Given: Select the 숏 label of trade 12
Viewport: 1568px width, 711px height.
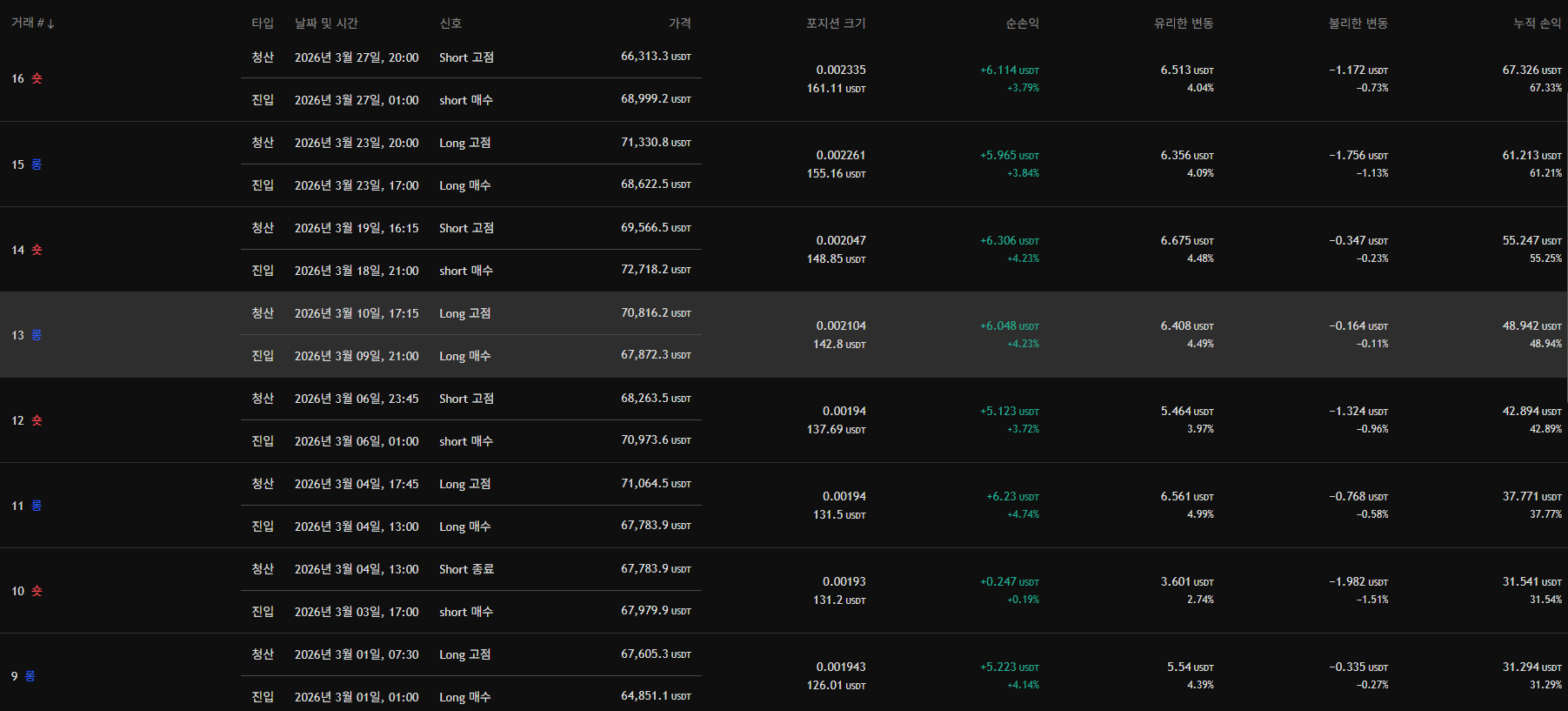Looking at the screenshot, I should point(37,420).
